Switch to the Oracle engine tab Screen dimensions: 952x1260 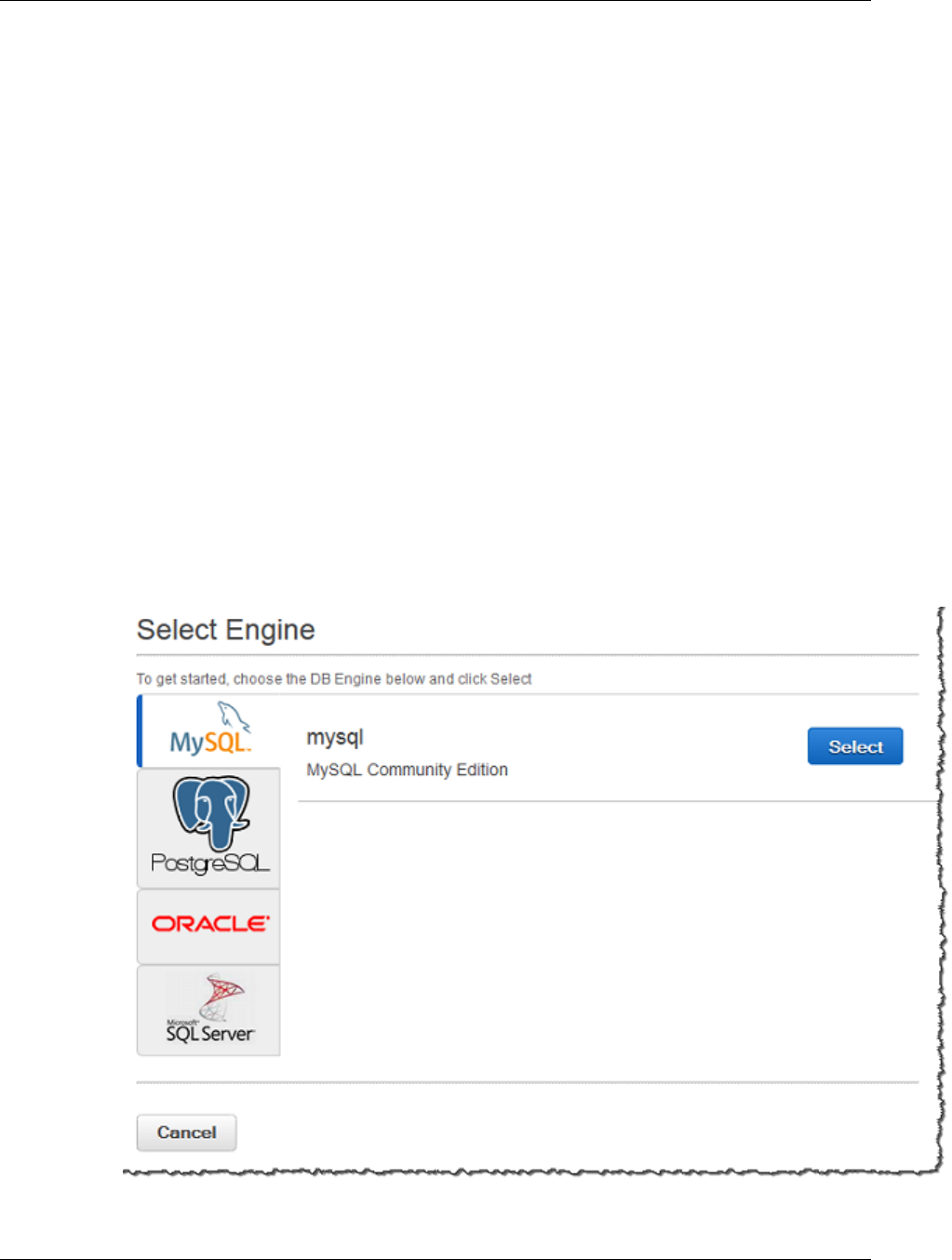point(208,926)
